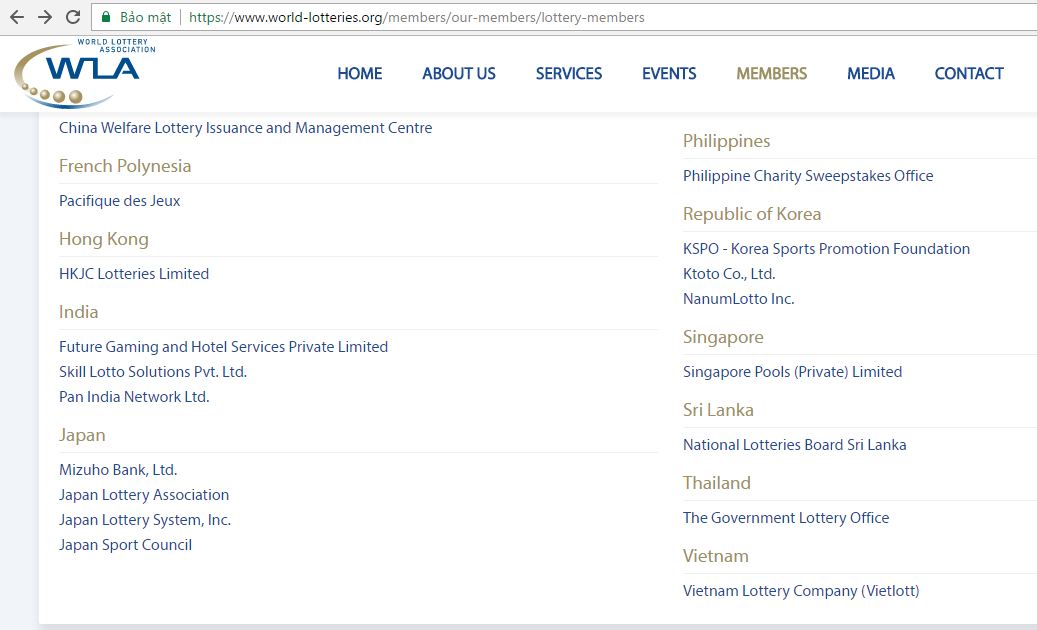Viewport: 1037px width, 630px height.
Task: Open the Pacifique des Jeux link
Action: (x=120, y=201)
